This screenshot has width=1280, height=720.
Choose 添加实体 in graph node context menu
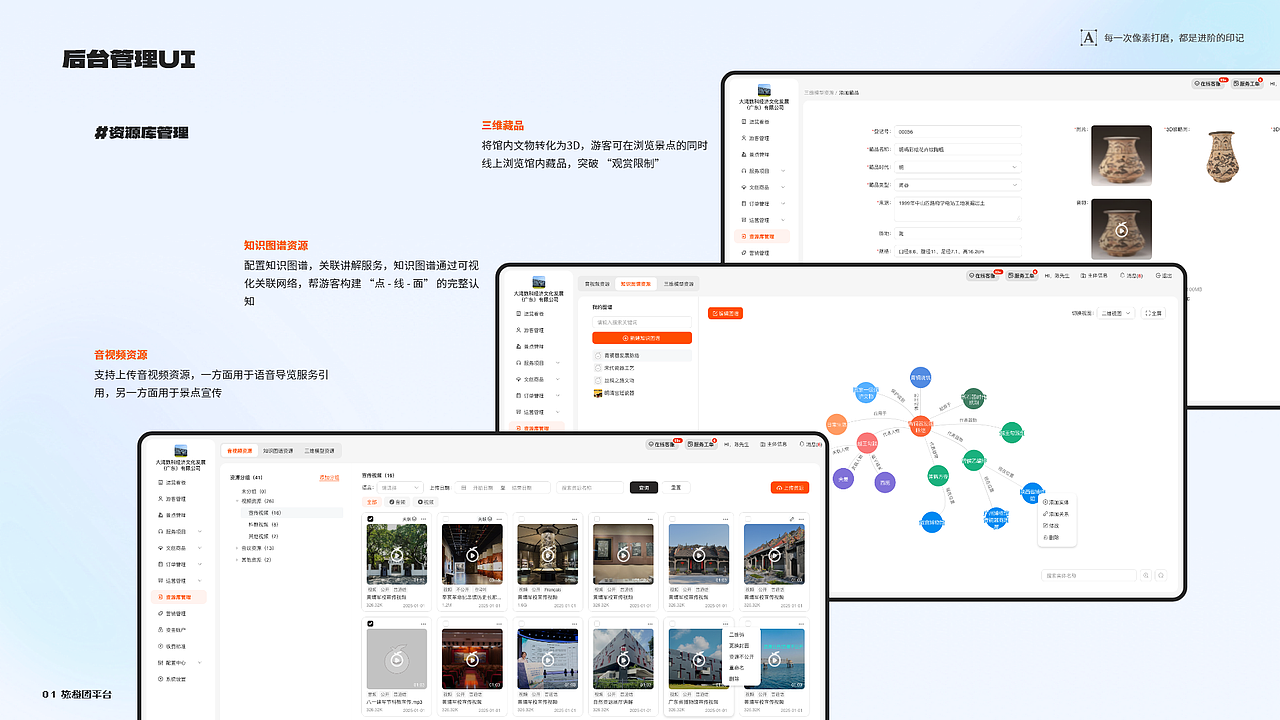[x=1055, y=502]
